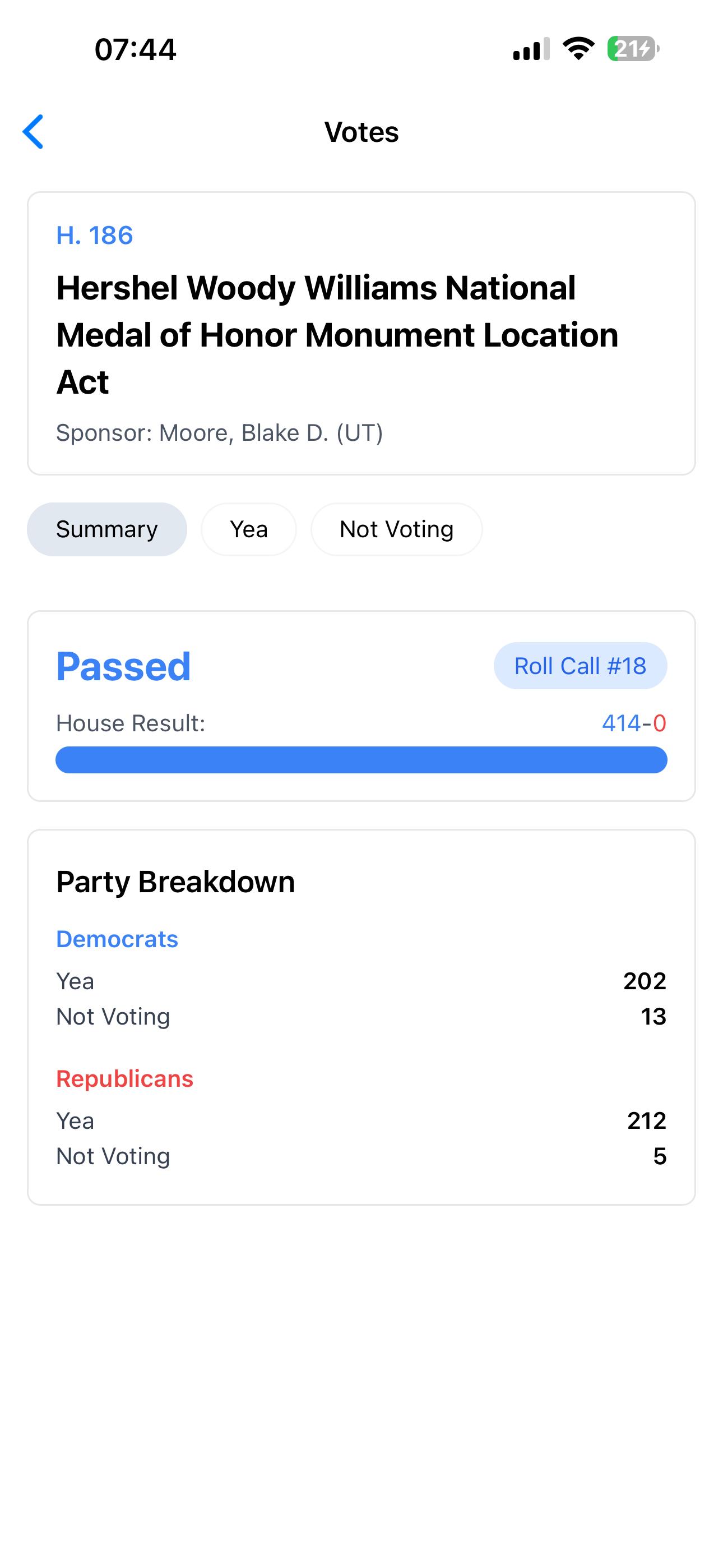Image resolution: width=723 pixels, height=1568 pixels.
Task: Tap the Hershel Woody Williams bill title
Action: (337, 334)
